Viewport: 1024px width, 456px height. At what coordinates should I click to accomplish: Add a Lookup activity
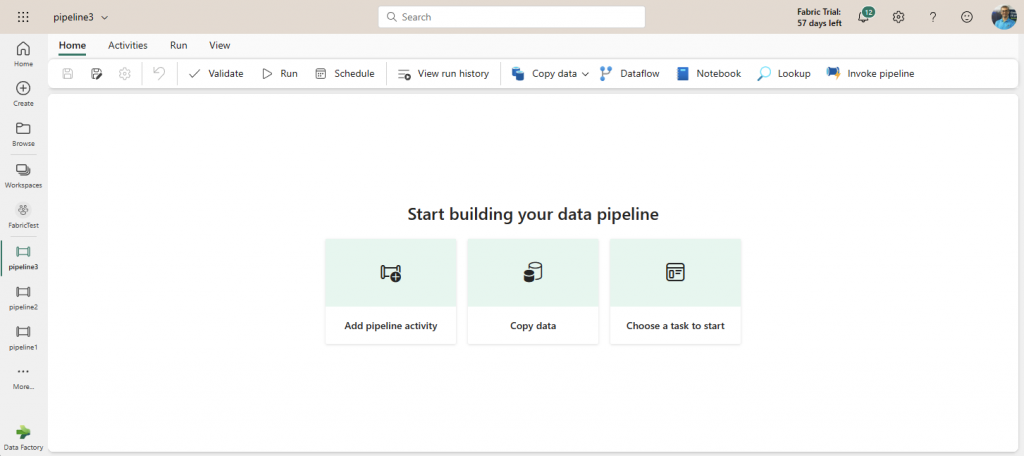pos(783,74)
